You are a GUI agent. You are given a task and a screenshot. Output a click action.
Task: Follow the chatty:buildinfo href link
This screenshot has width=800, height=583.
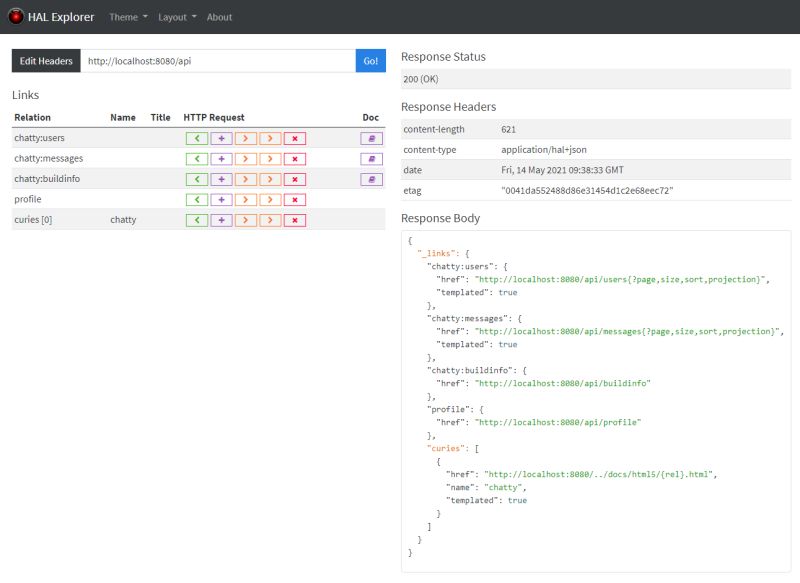(564, 382)
